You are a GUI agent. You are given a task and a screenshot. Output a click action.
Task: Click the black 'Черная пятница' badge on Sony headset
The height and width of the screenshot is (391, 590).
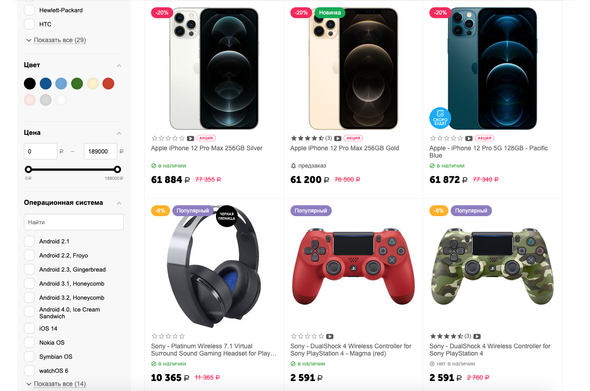point(227,216)
